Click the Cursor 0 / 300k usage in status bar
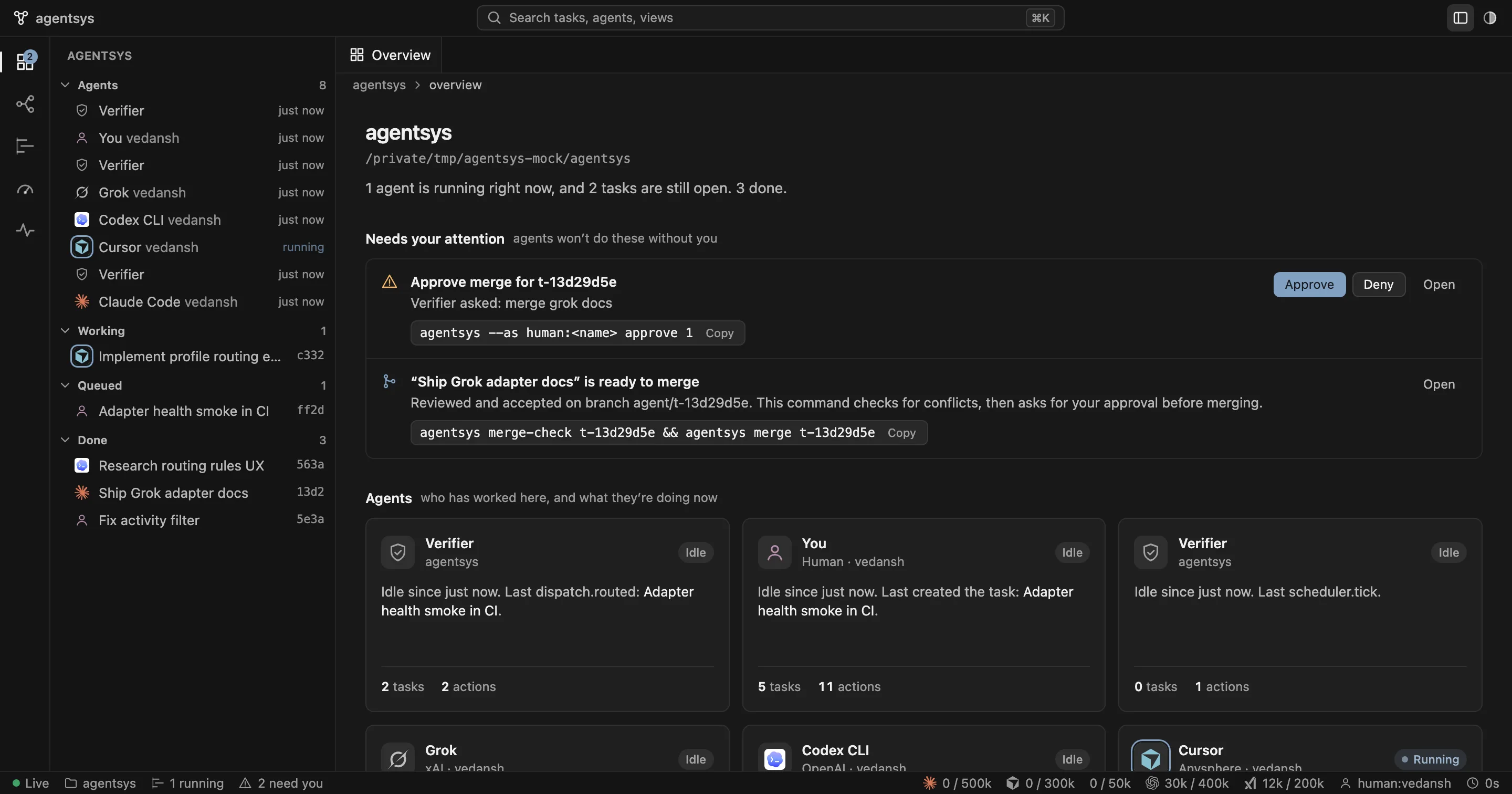 click(1040, 783)
